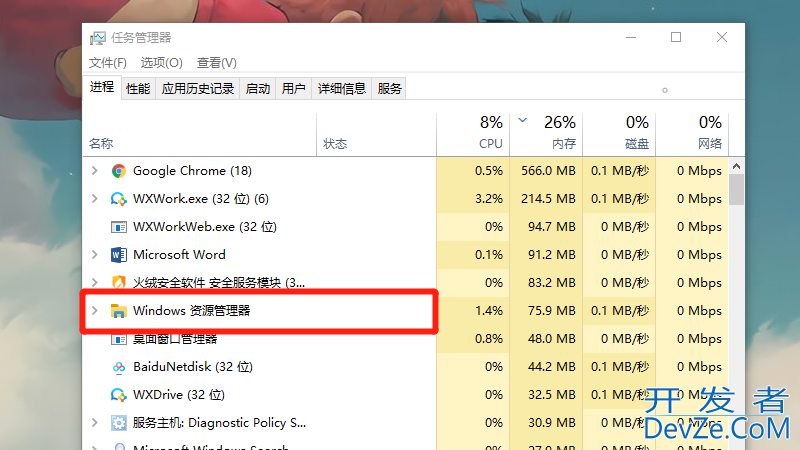Click the BaiduNetdisk cloud icon
800x450 pixels.
[119, 367]
